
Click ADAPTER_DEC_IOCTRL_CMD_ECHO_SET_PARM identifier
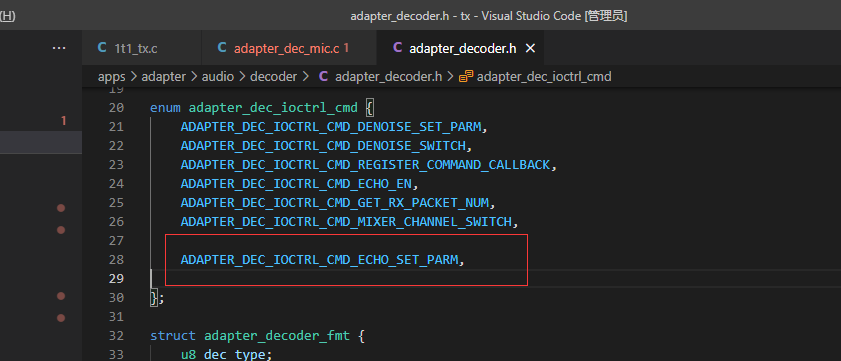(320, 260)
